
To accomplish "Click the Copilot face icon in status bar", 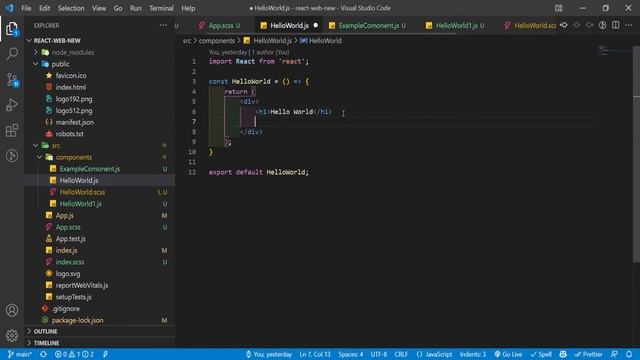I will 563,354.
